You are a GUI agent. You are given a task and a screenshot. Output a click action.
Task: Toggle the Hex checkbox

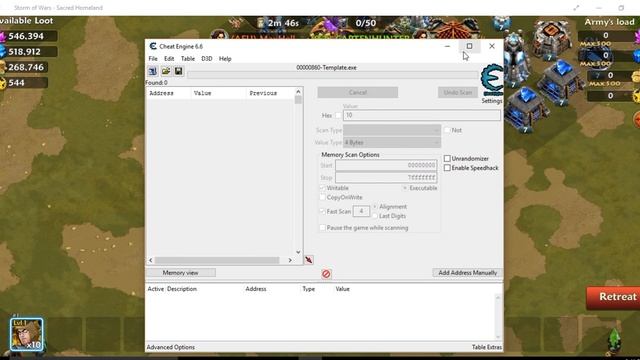338,116
